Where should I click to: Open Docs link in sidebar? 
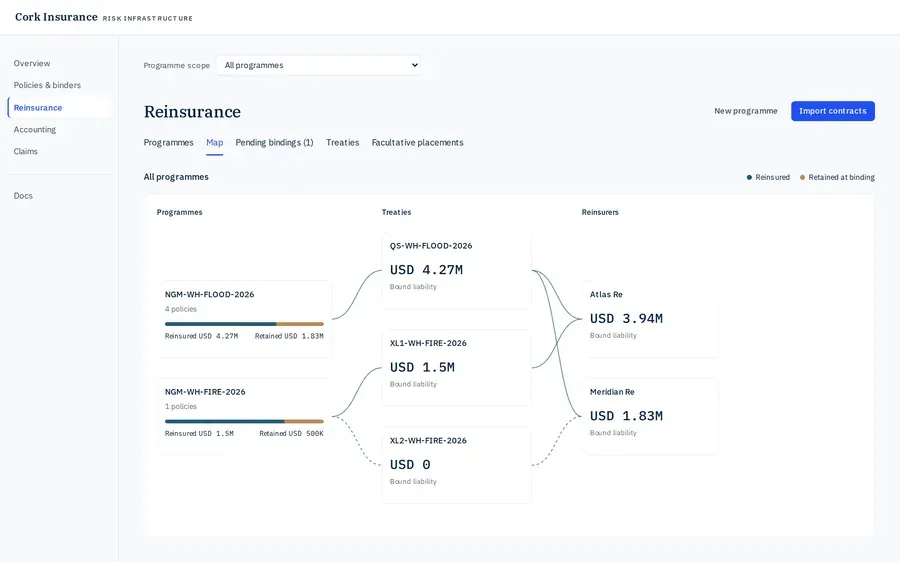pos(24,196)
